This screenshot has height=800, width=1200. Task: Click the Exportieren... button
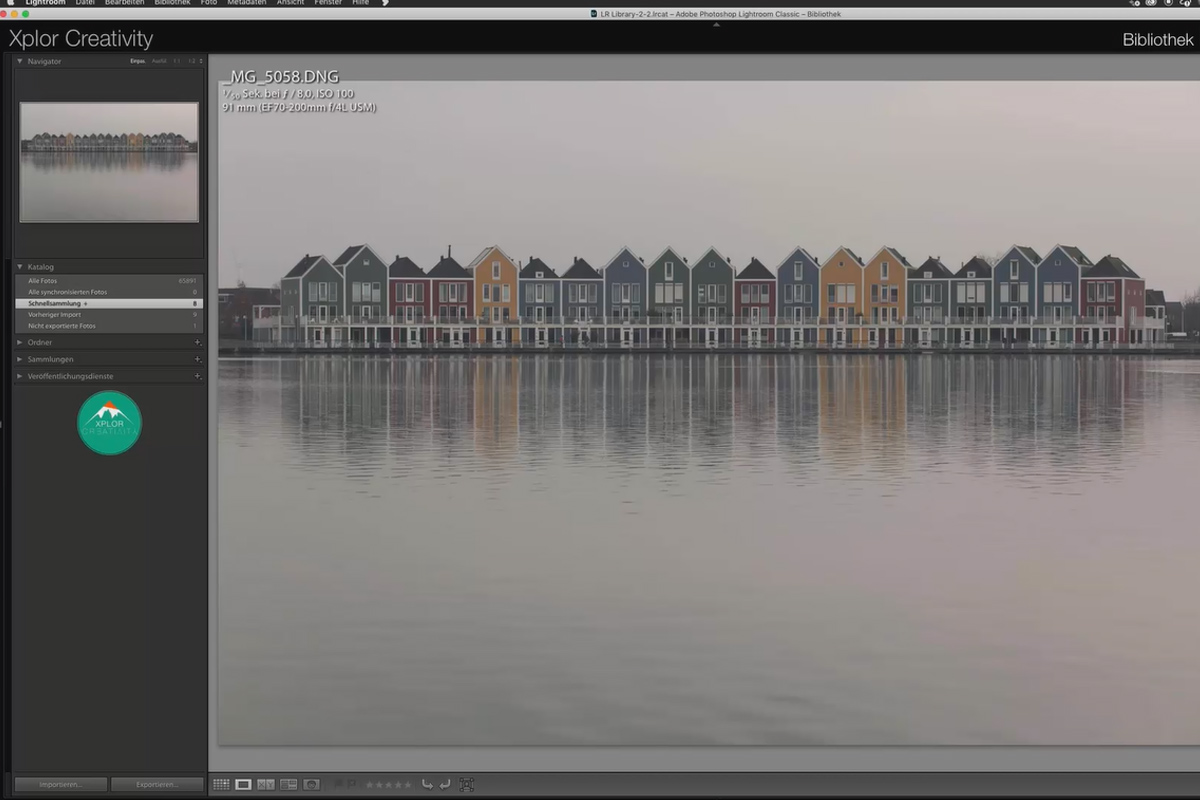point(157,785)
